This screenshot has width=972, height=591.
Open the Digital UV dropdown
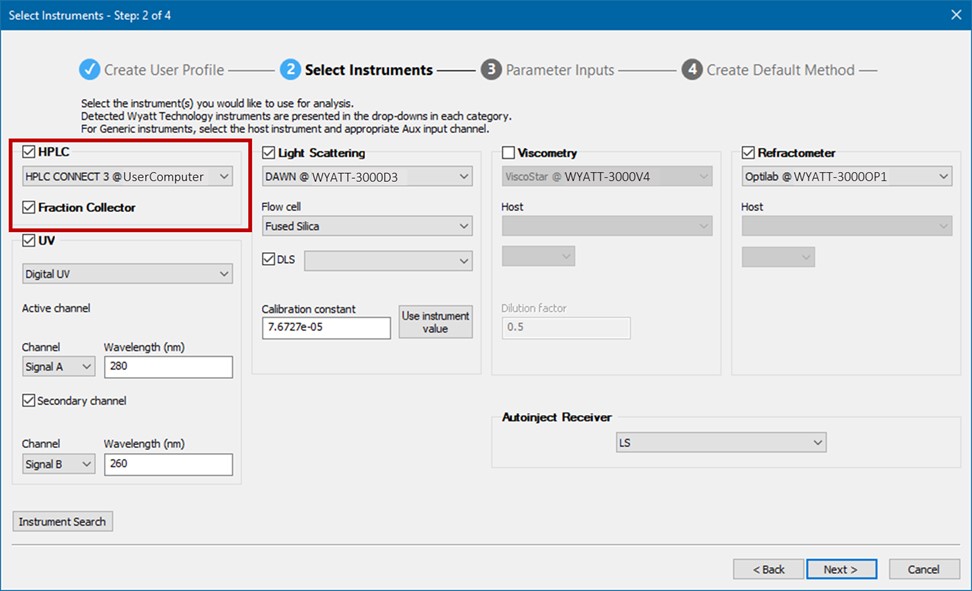click(128, 274)
